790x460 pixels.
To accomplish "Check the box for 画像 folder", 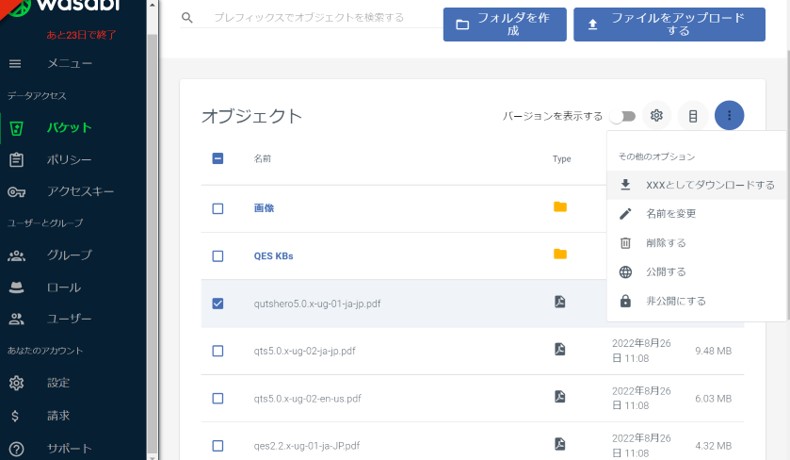I will 218,208.
